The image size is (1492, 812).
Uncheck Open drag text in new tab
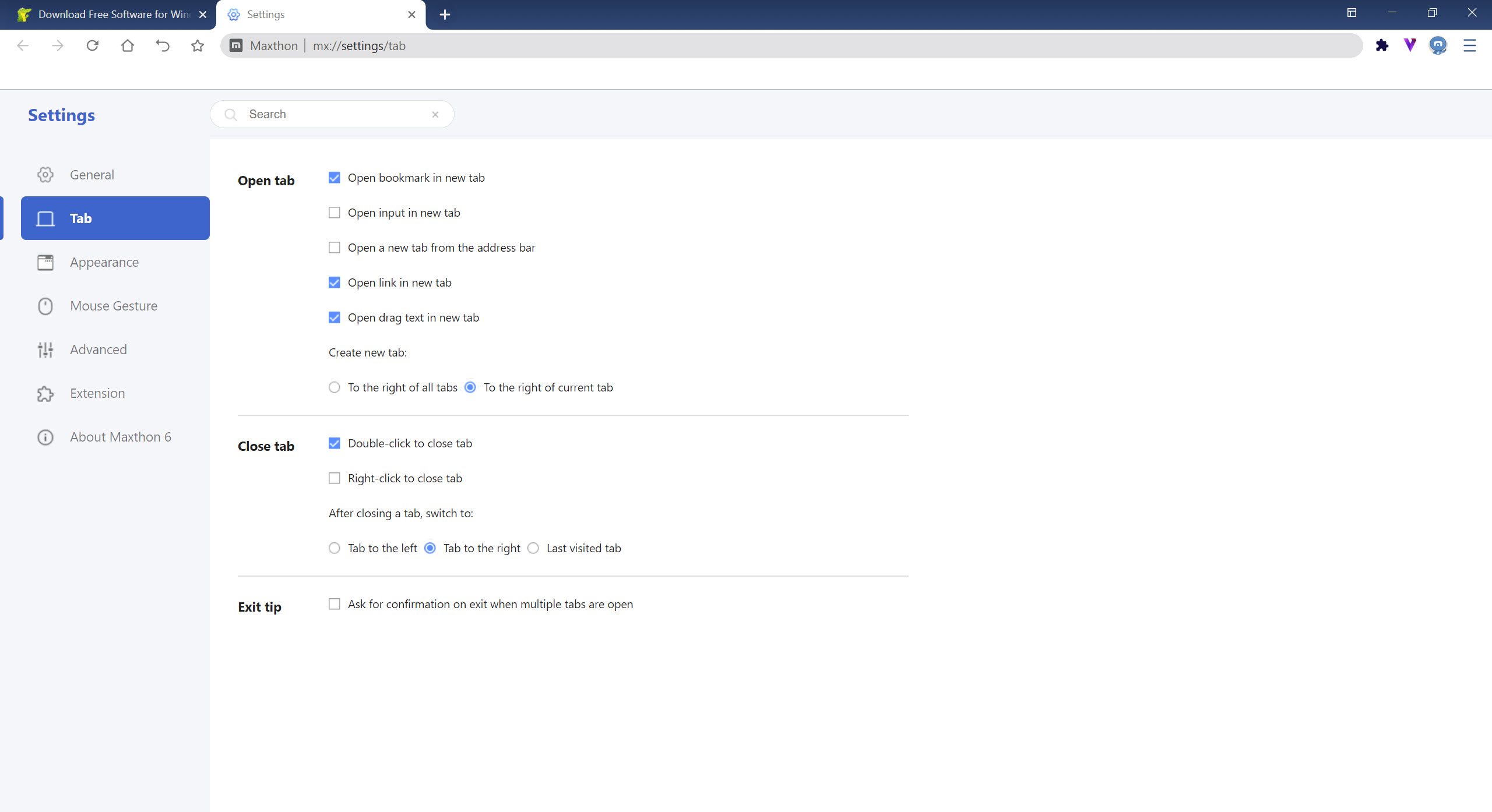pyautogui.click(x=334, y=317)
